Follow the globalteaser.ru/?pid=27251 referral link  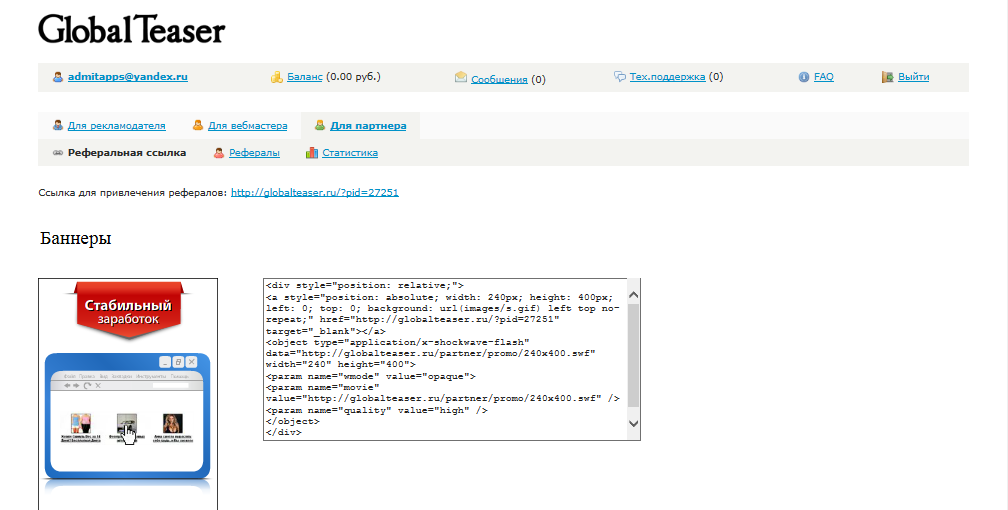point(315,192)
